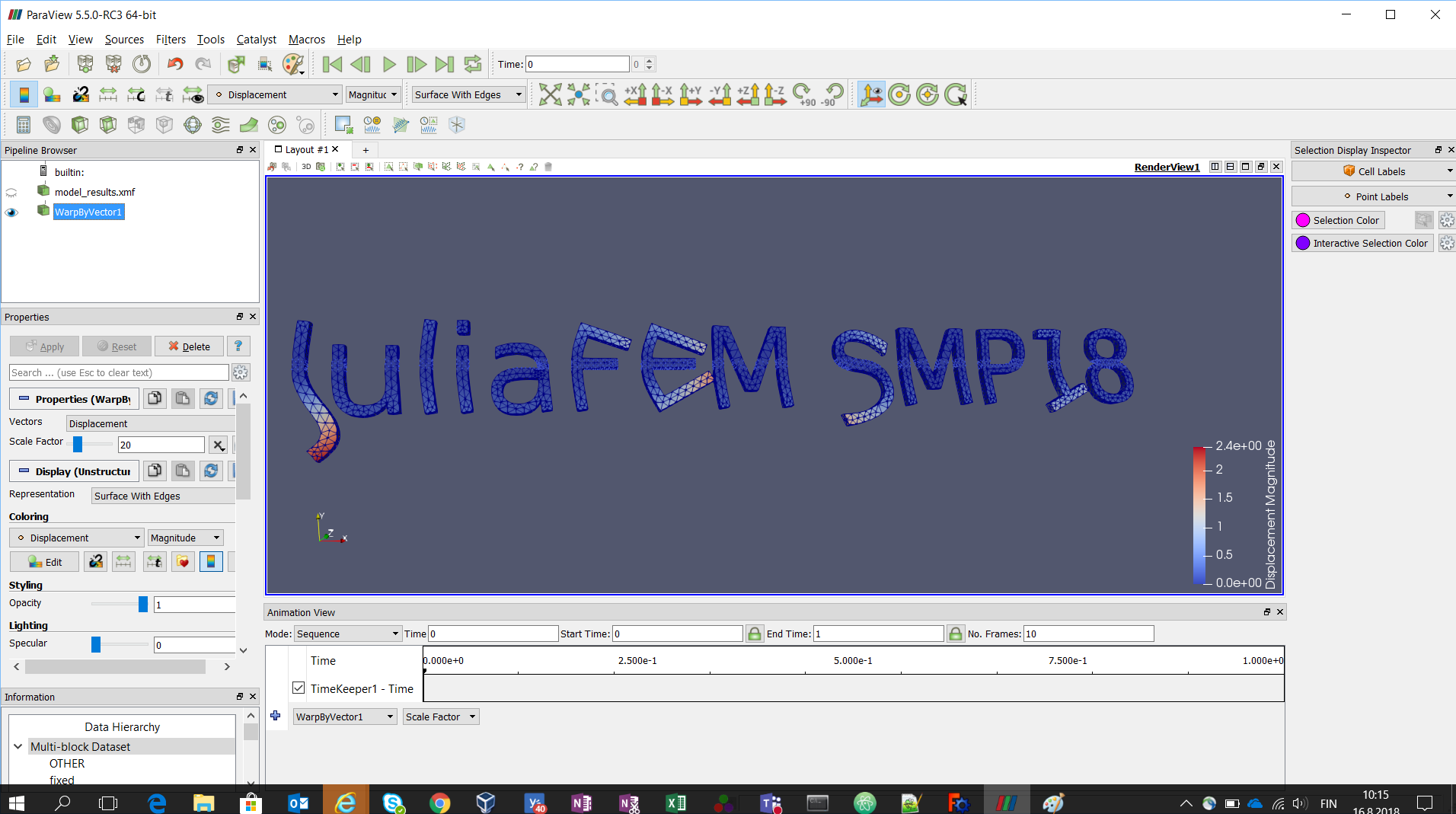Click the Contour filter icon
This screenshot has height=814, width=1456.
[52, 125]
